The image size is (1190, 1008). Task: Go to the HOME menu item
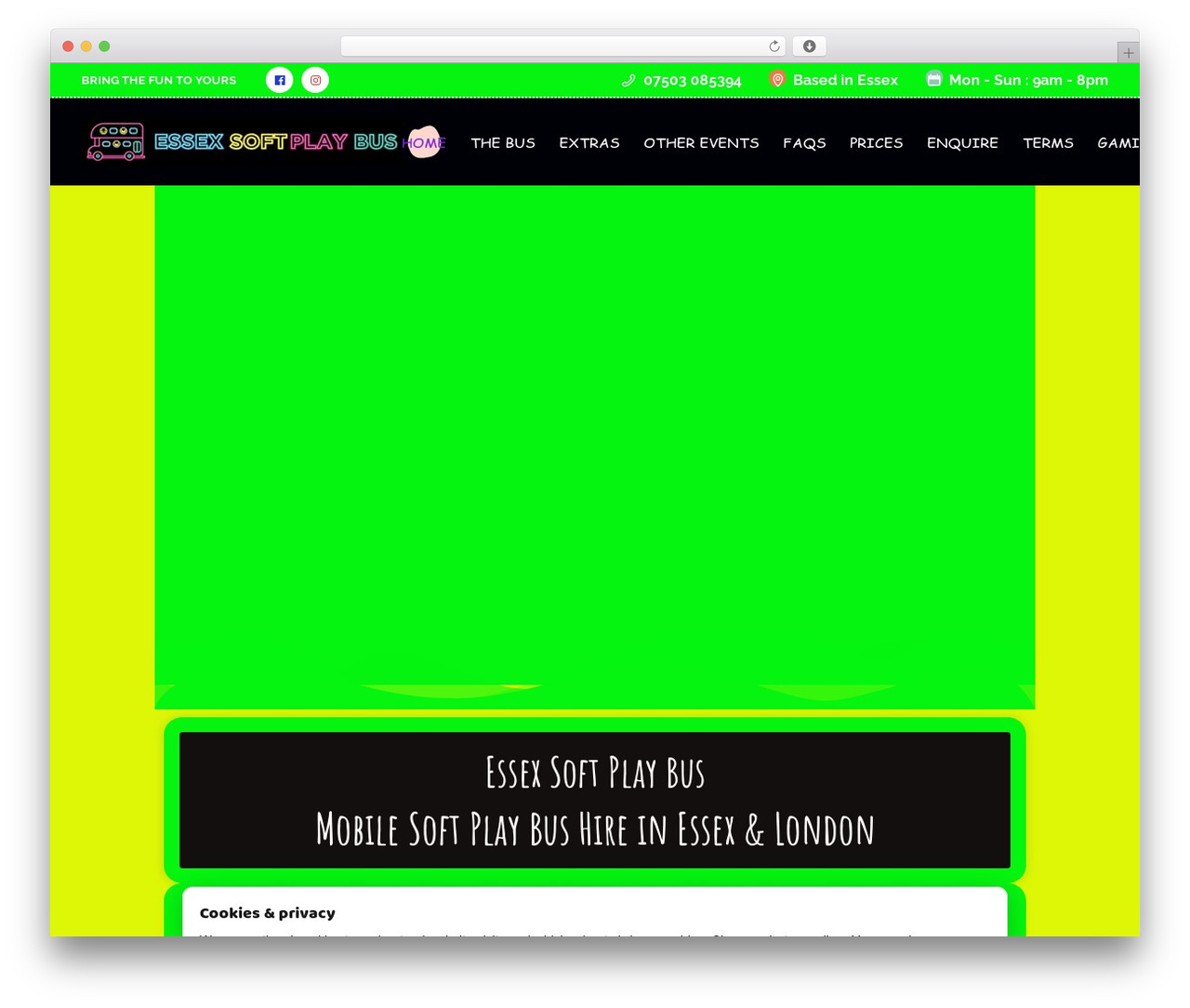pyautogui.click(x=424, y=142)
